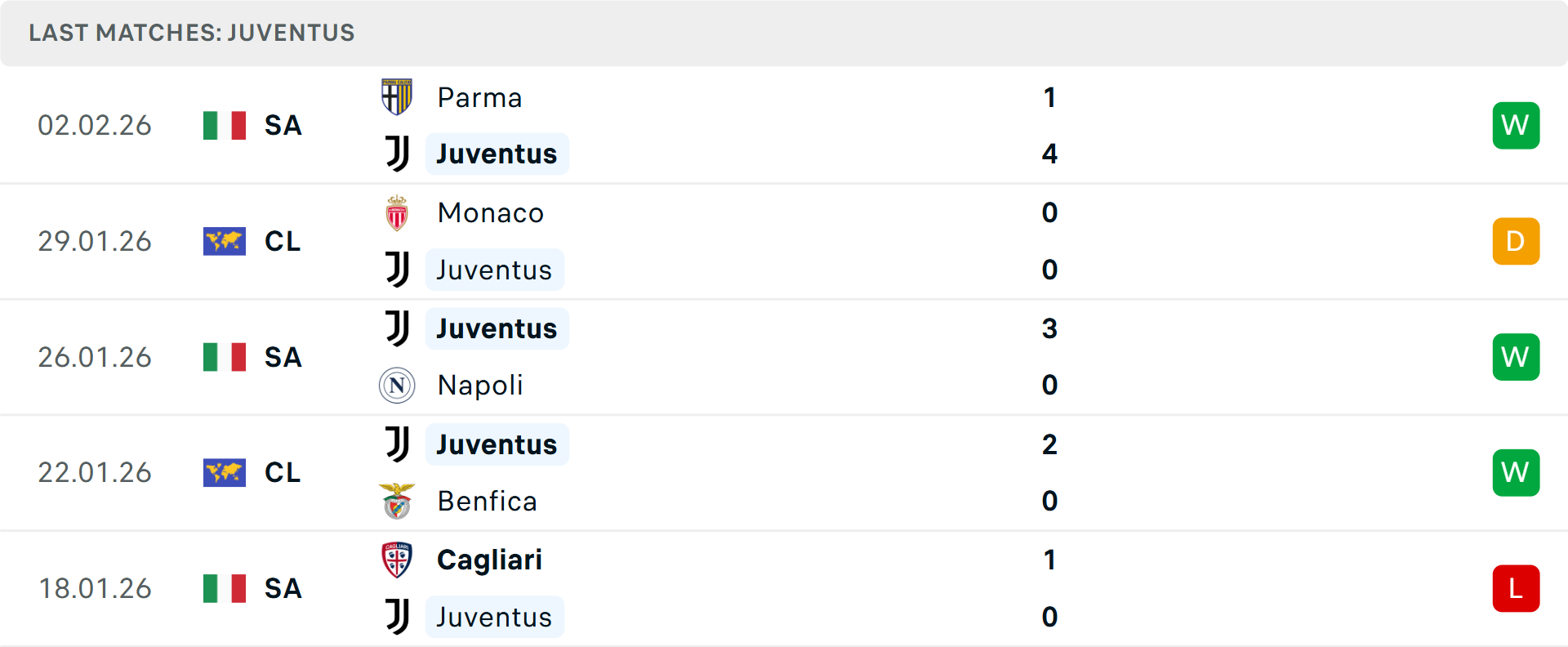Toggle the green W badge for Parma match

(x=1516, y=125)
